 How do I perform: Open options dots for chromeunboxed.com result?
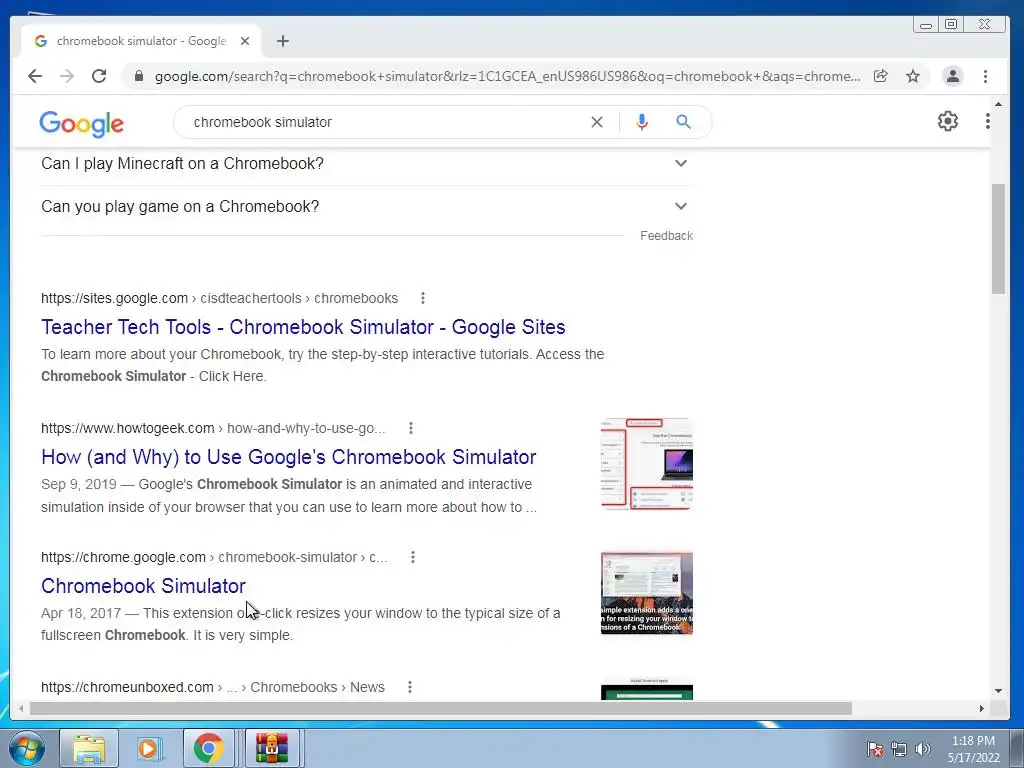pyautogui.click(x=409, y=687)
